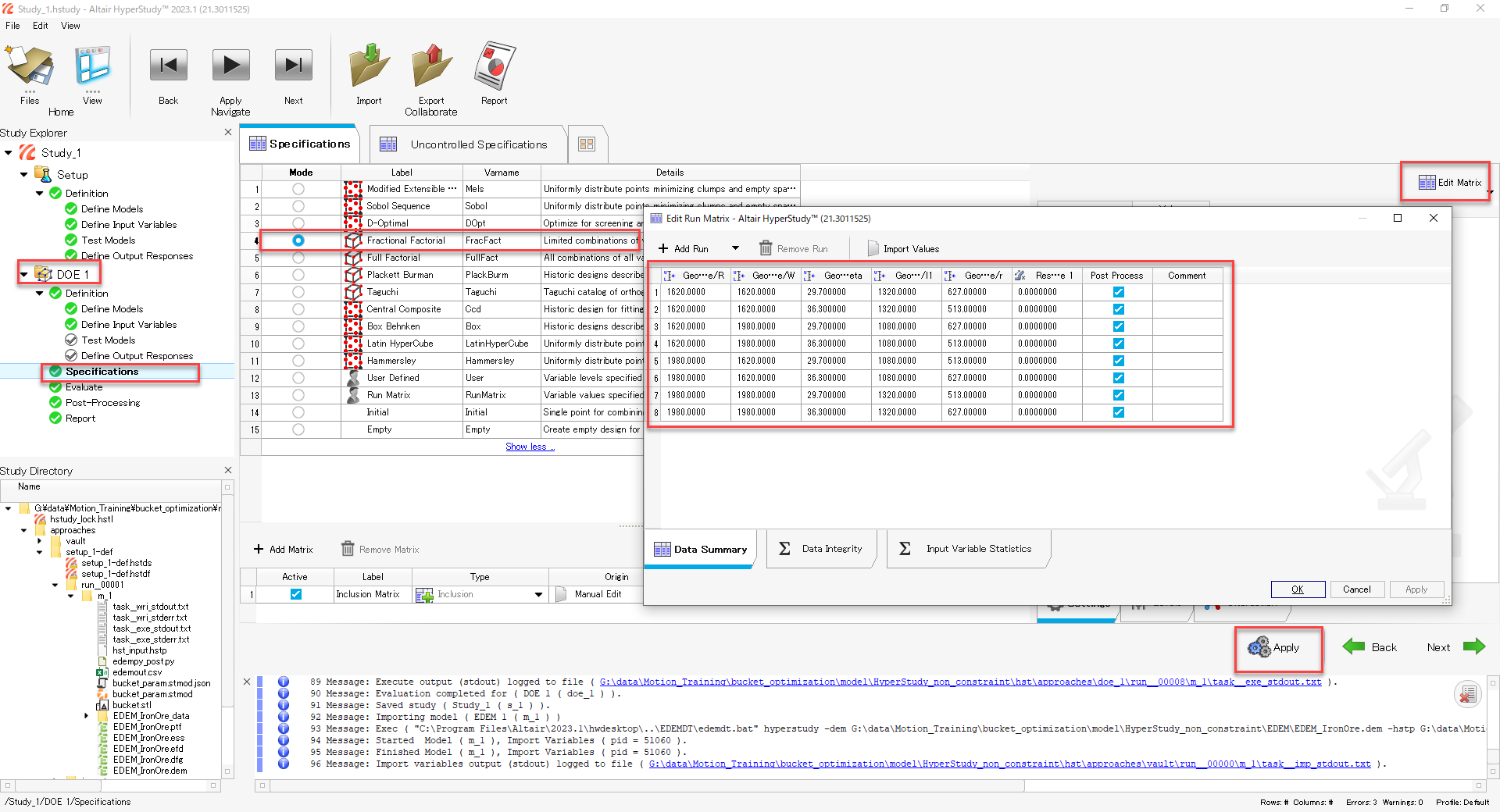Click the Show less link
Image resolution: width=1500 pixels, height=812 pixels.
[530, 447]
